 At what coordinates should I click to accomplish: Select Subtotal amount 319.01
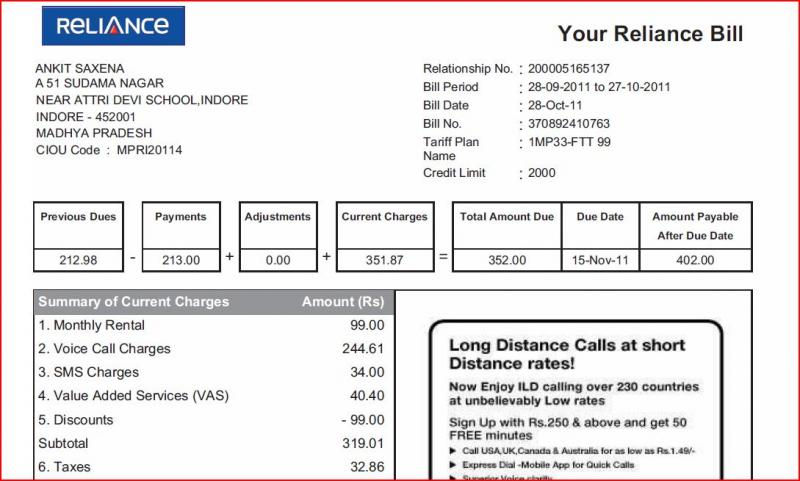tap(363, 443)
